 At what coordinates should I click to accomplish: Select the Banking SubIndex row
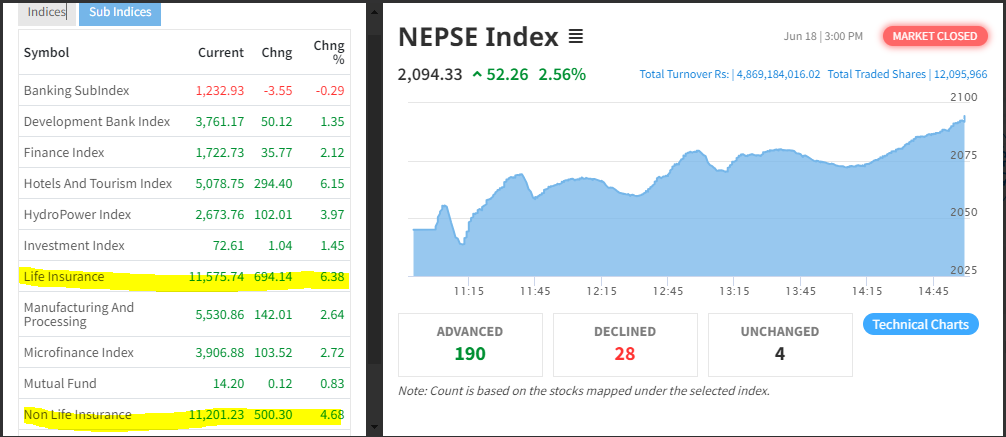point(76,90)
